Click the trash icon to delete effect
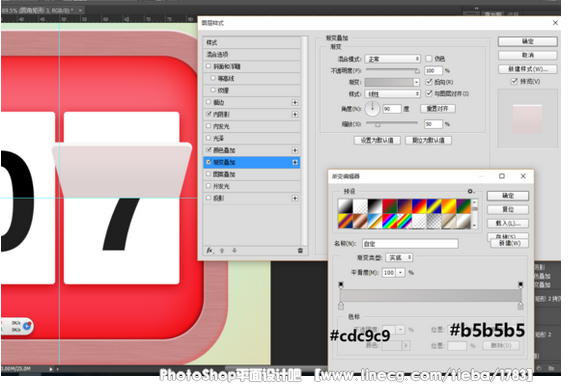The width and height of the screenshot is (583, 392). point(300,251)
